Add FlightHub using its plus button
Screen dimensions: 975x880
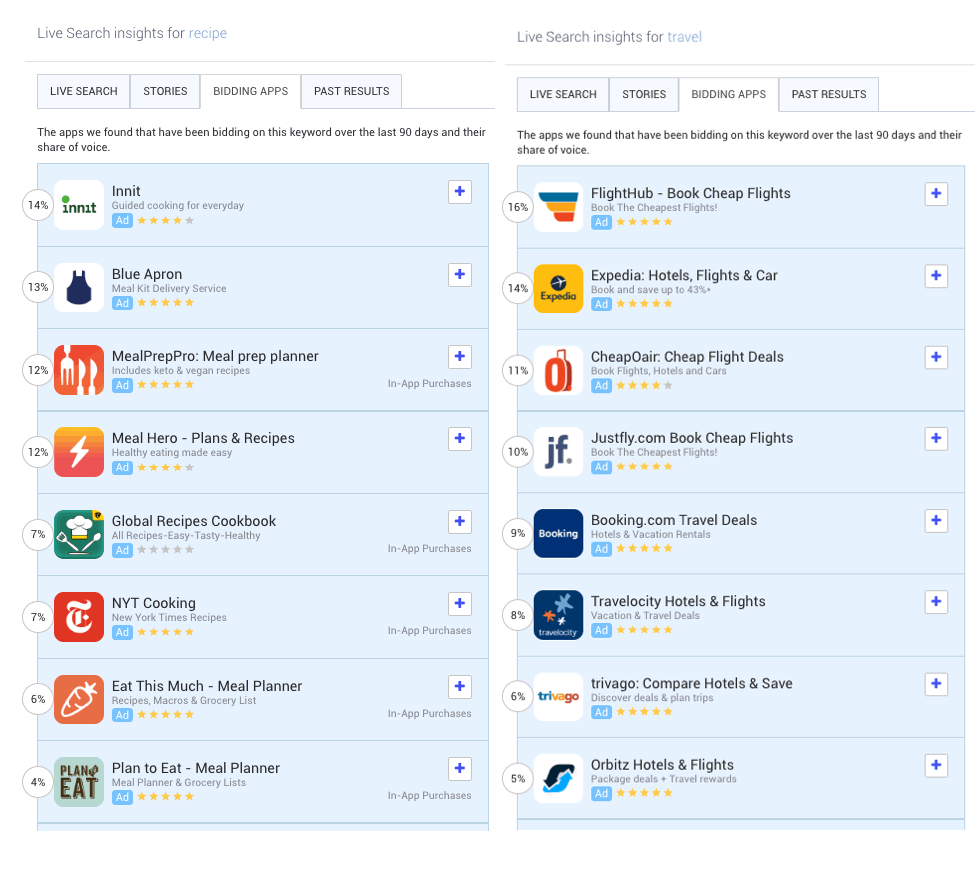pyautogui.click(x=936, y=194)
